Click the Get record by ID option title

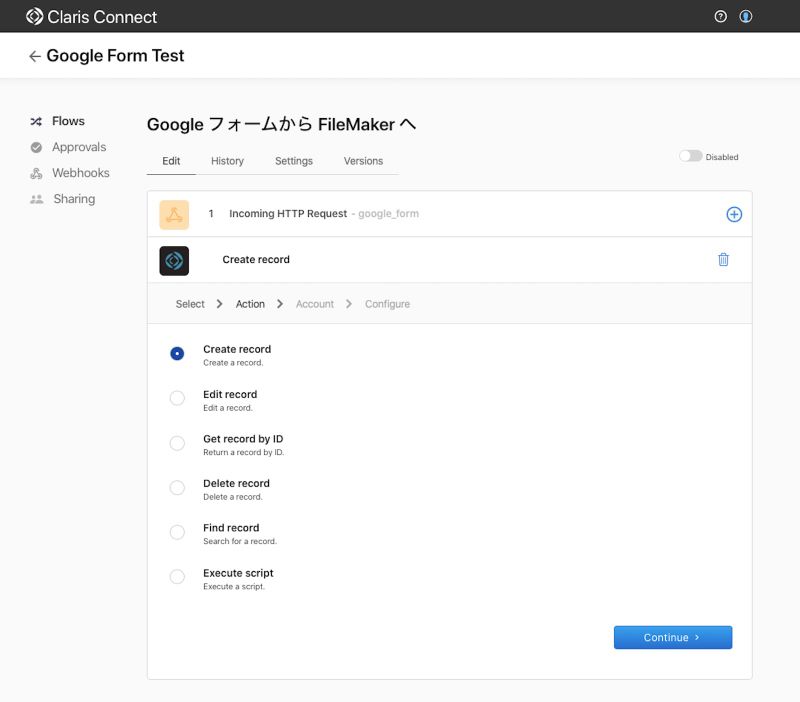pos(243,439)
